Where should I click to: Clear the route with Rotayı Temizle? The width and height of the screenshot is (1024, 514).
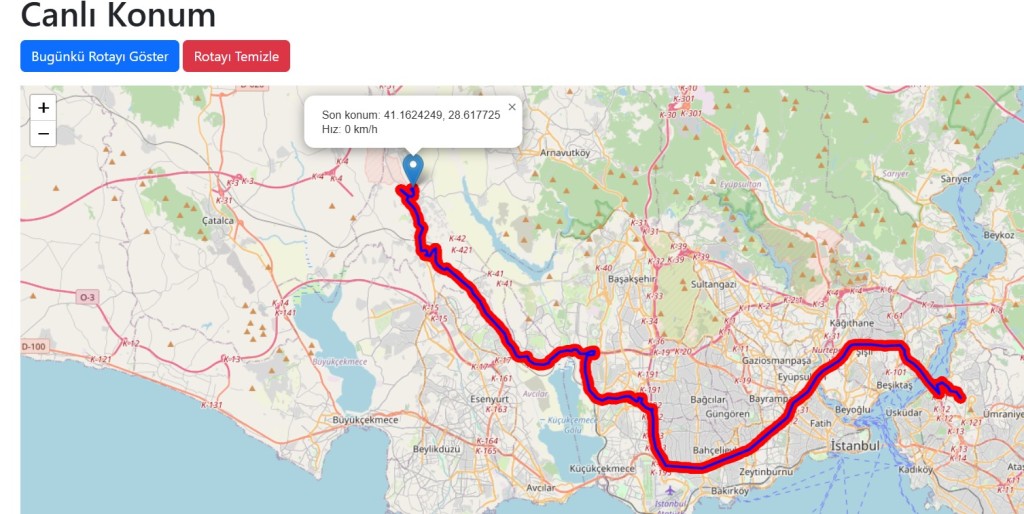[236, 56]
